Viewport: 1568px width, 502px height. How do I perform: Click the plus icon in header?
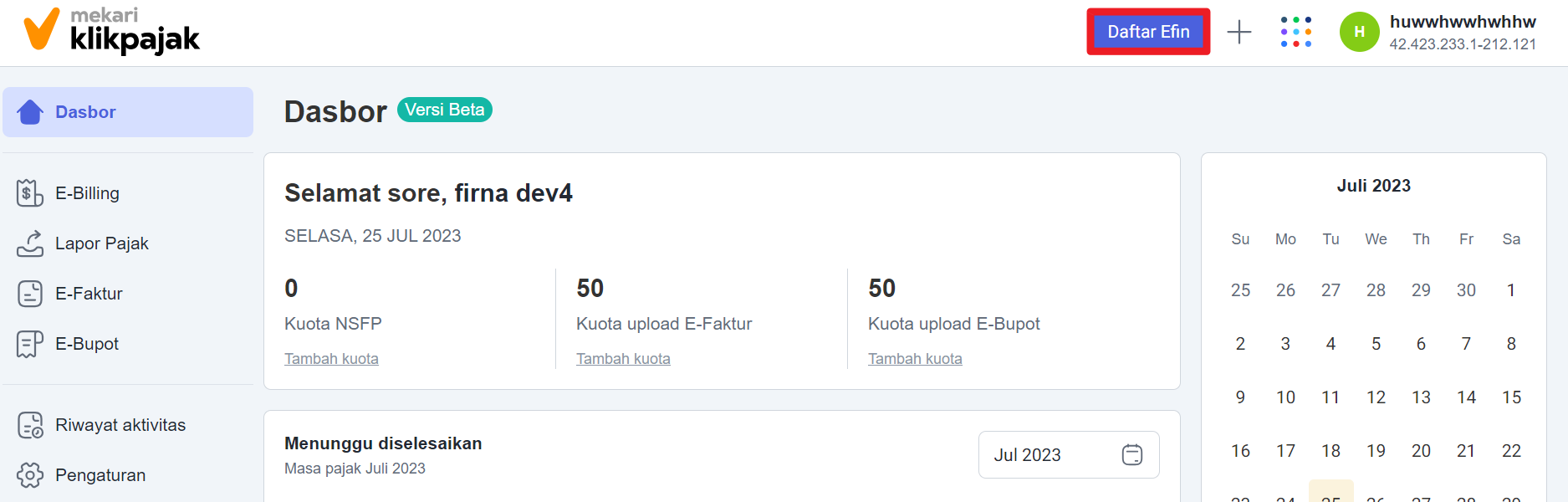(x=1239, y=32)
